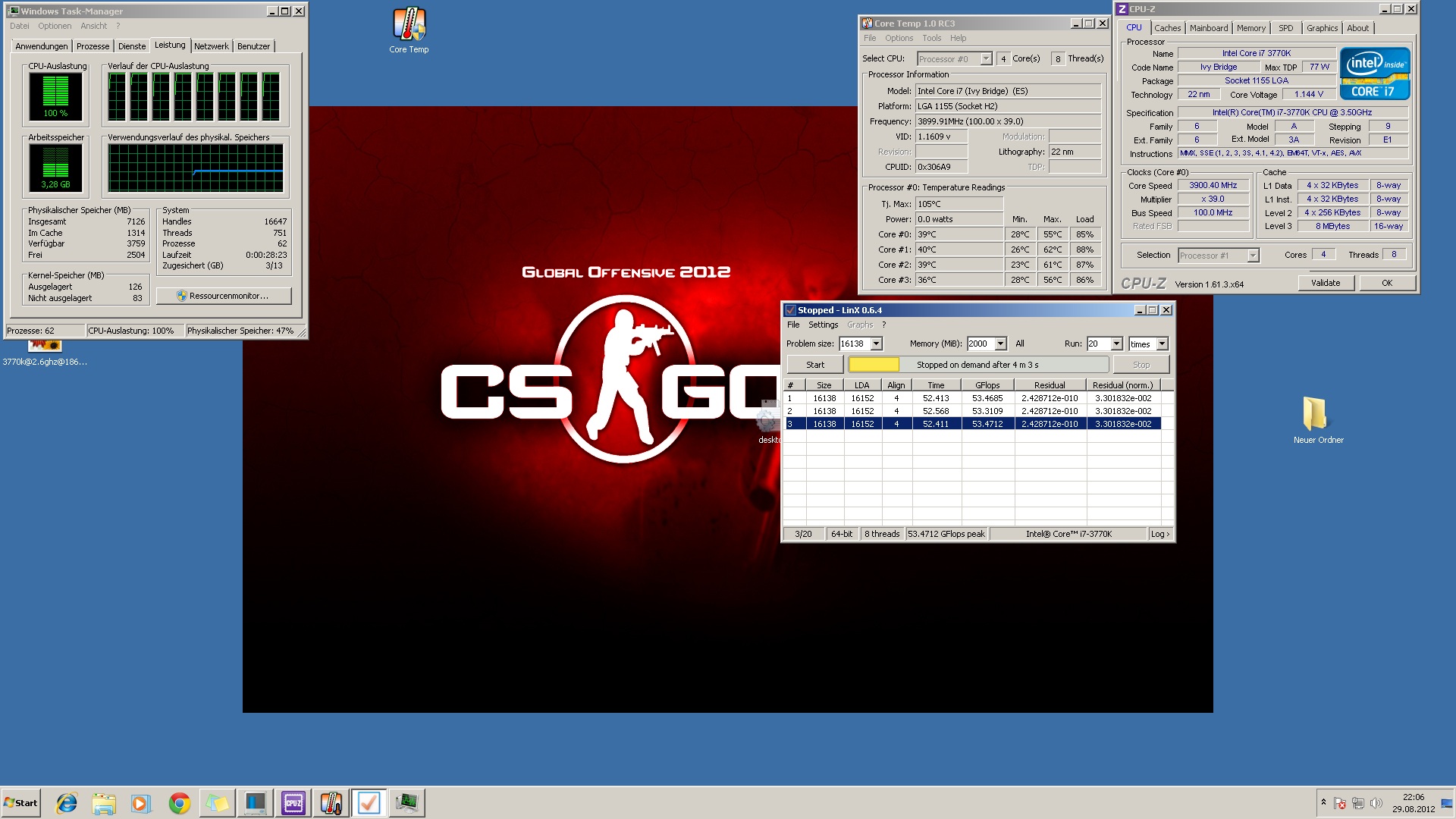Switch to the Prozesse tab in Task Manager
Viewport: 1456px width, 819px height.
93,46
